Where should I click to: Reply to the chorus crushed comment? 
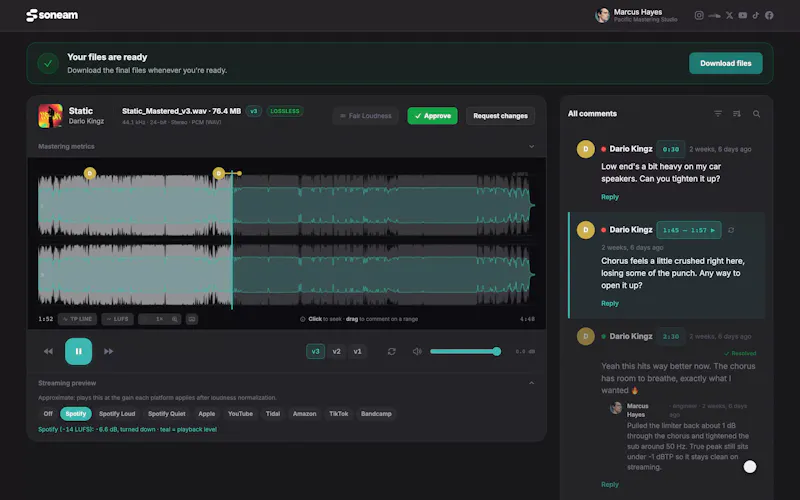pos(610,303)
